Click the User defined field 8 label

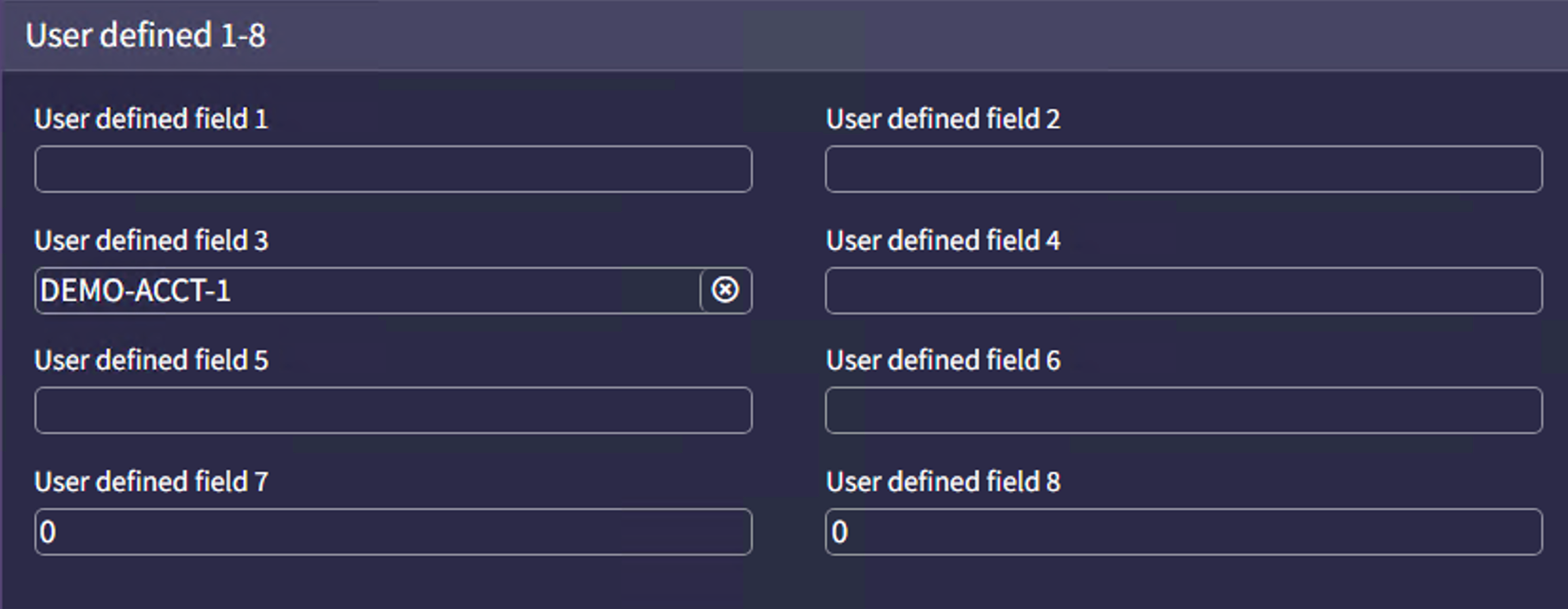(x=943, y=482)
